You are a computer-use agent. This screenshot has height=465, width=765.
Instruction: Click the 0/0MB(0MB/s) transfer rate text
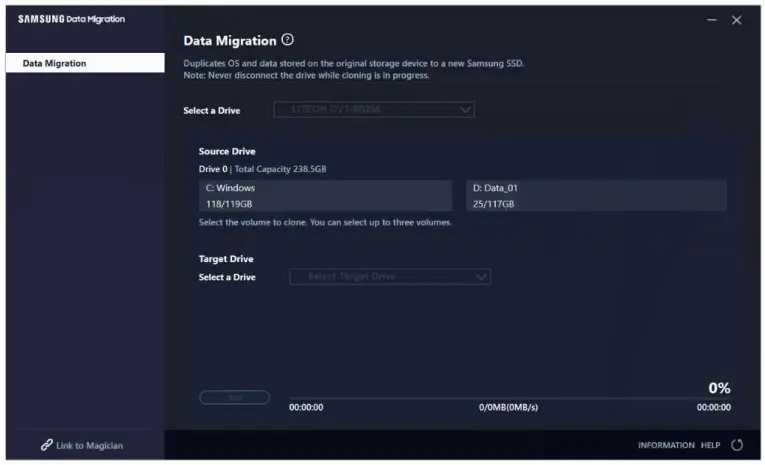[508, 407]
